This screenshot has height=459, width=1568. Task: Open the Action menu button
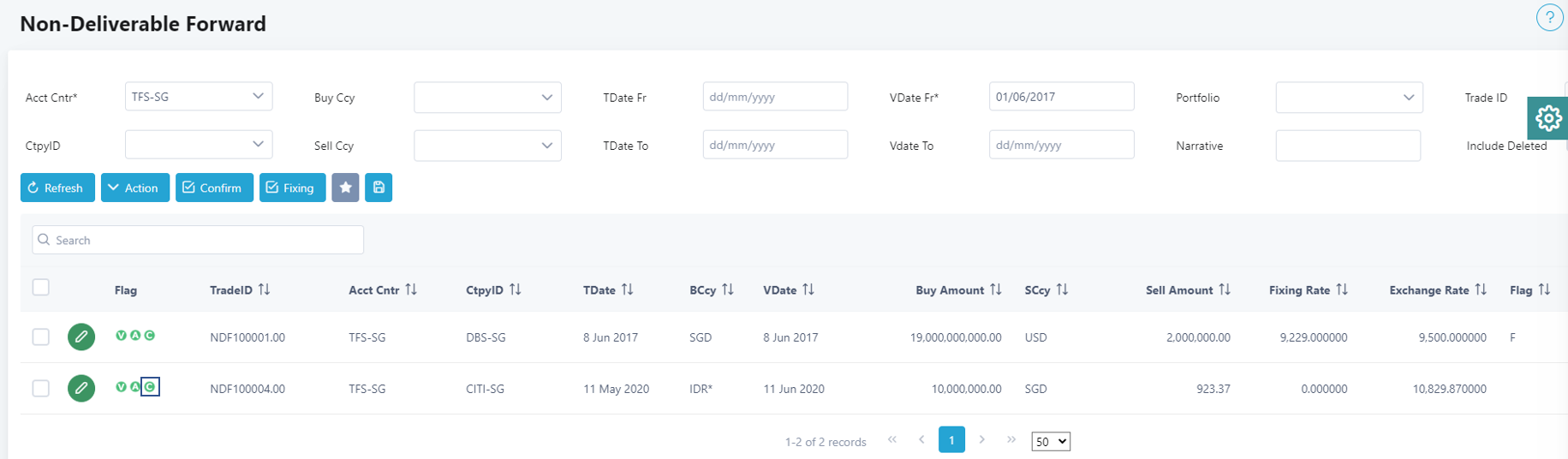pos(134,188)
